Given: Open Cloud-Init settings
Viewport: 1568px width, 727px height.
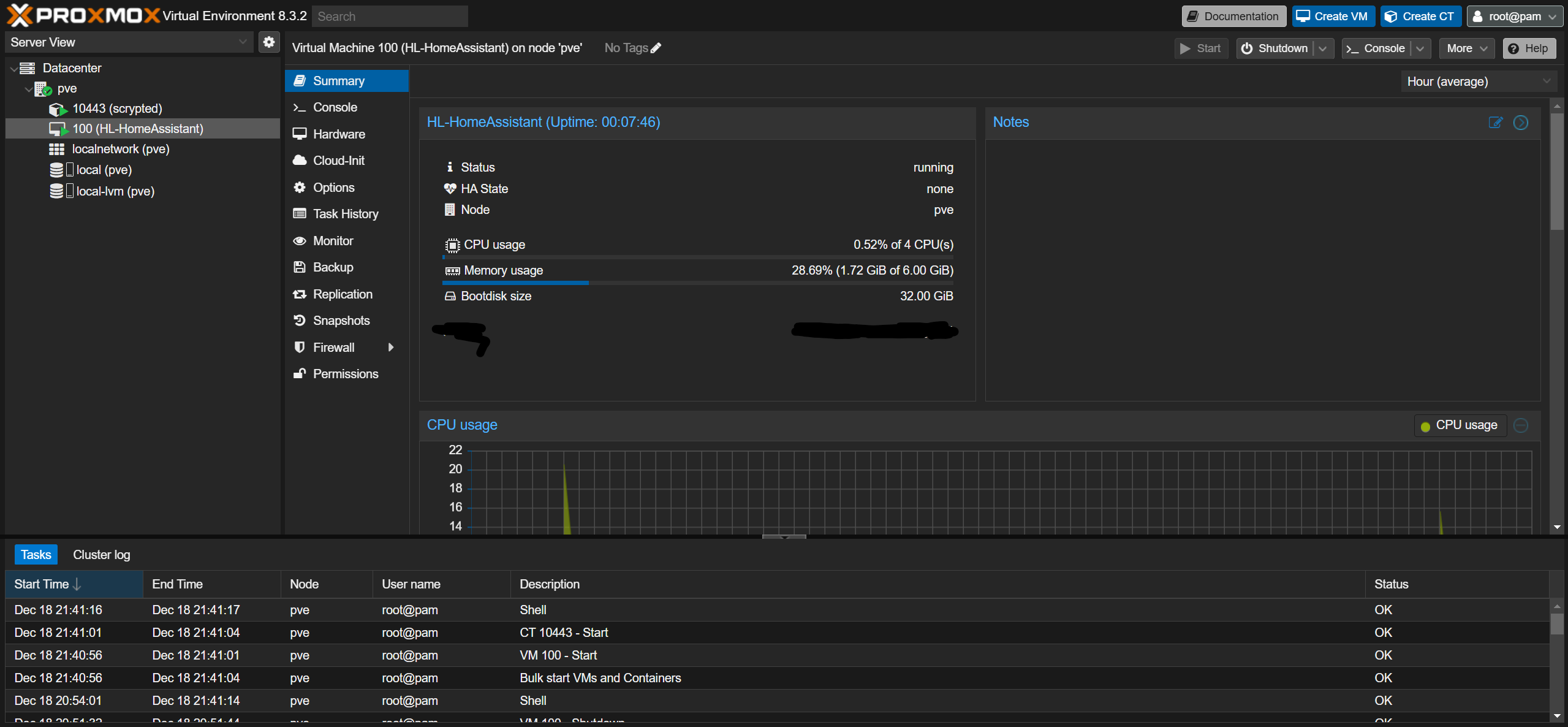Looking at the screenshot, I should pos(347,161).
